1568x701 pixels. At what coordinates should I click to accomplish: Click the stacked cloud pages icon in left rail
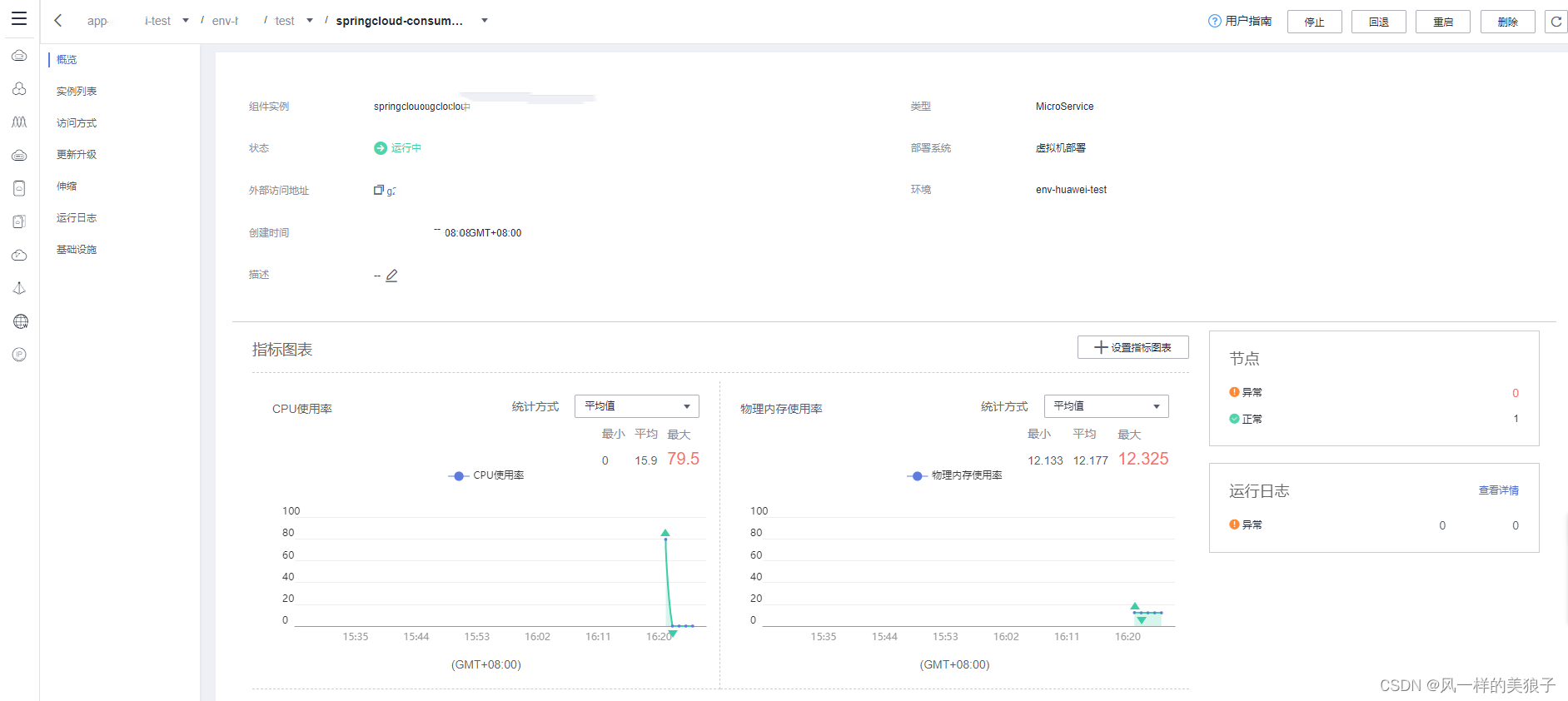tap(19, 221)
